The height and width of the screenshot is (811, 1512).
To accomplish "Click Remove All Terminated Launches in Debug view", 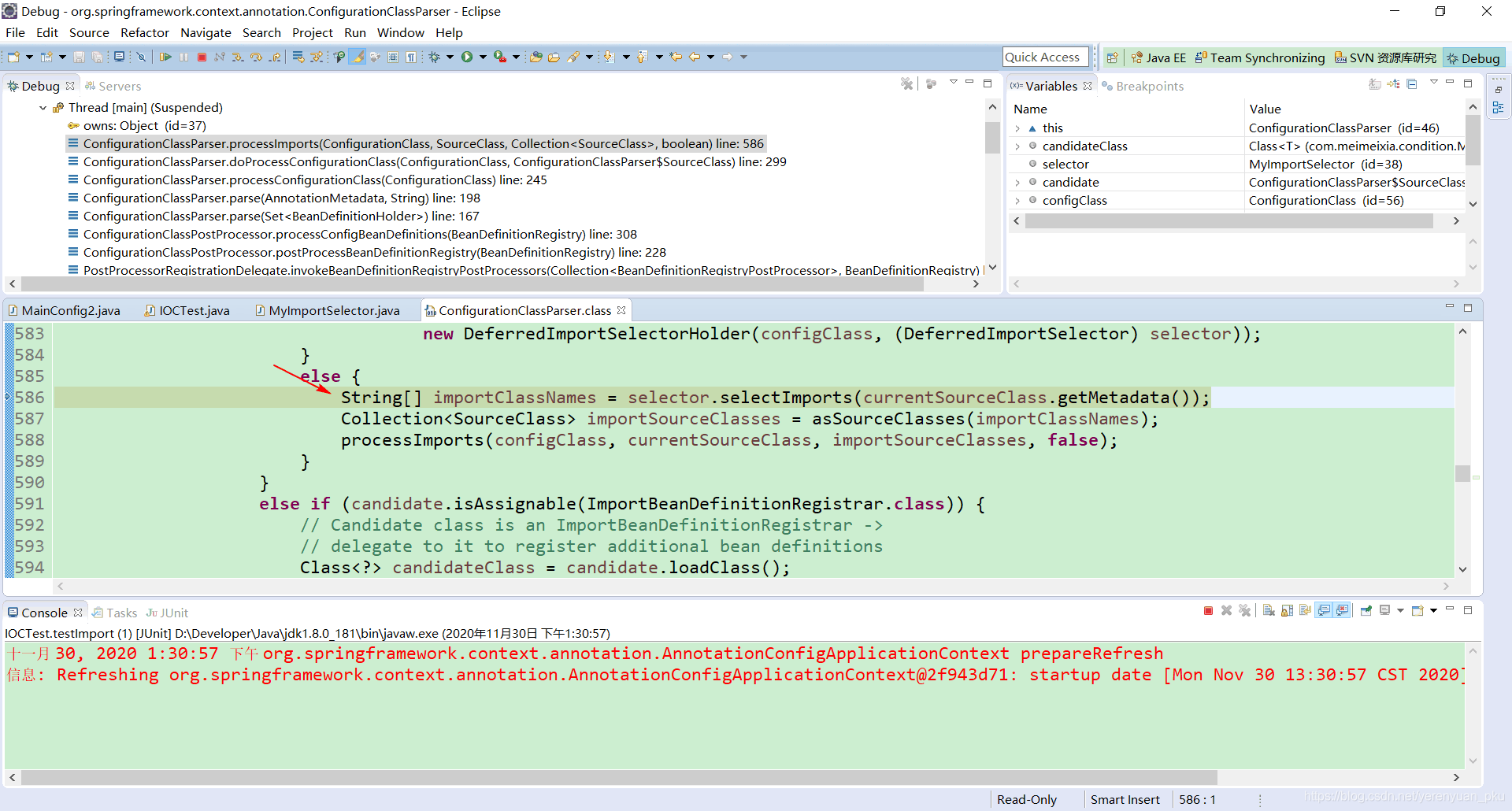I will coord(907,83).
